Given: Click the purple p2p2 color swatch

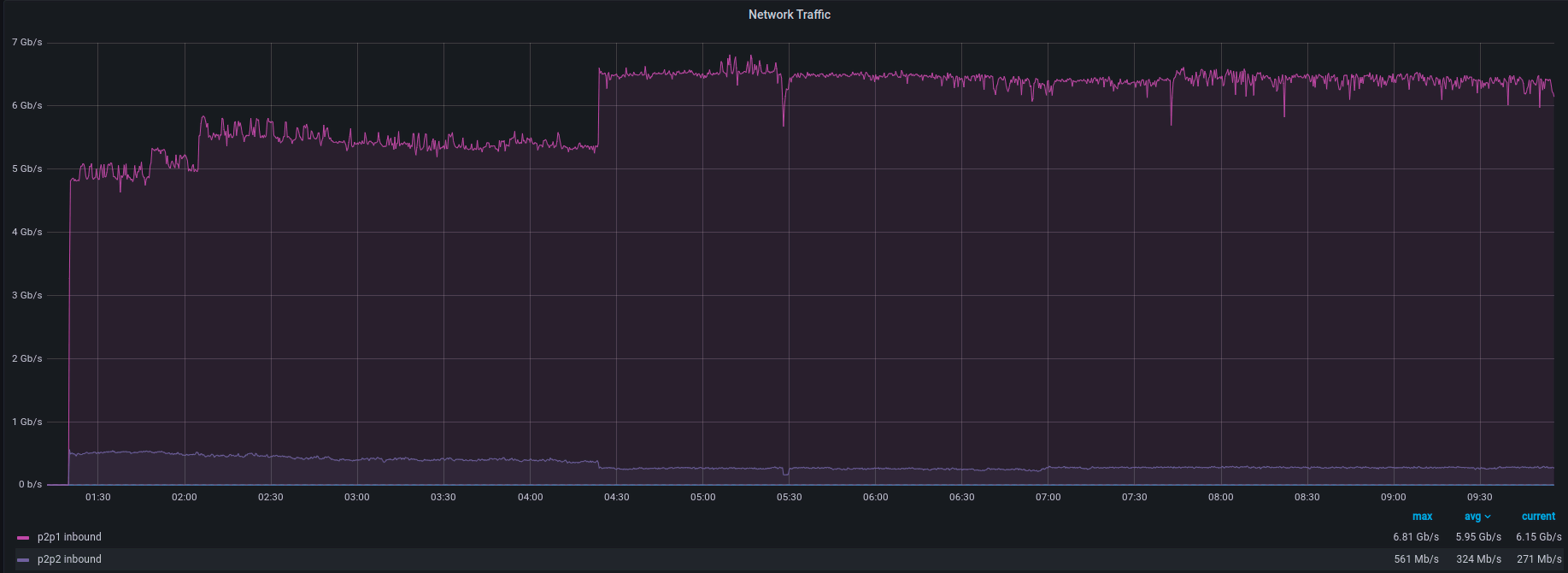Looking at the screenshot, I should (x=23, y=560).
